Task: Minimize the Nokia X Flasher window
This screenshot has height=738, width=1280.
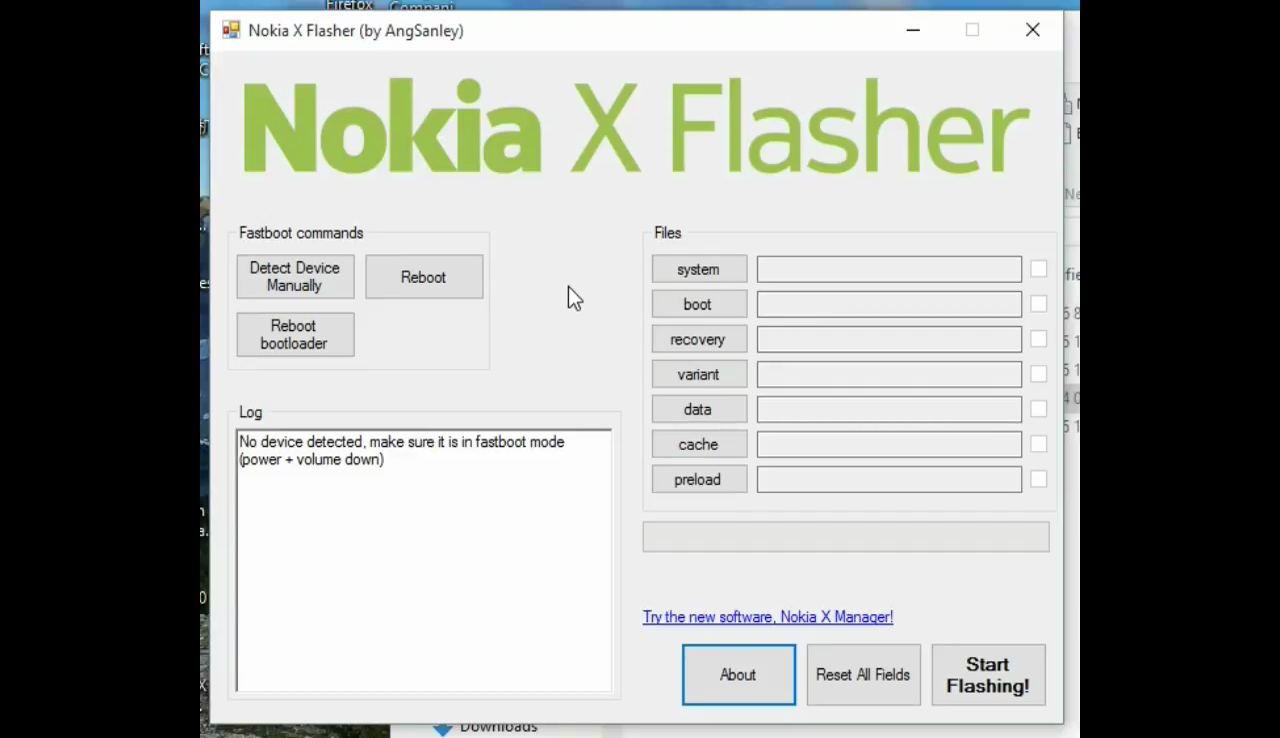Action: (913, 30)
